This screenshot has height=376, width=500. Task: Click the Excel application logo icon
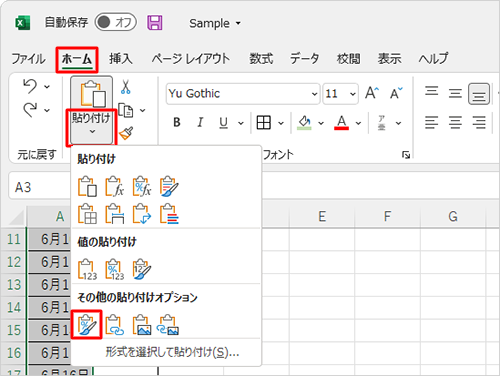point(22,23)
